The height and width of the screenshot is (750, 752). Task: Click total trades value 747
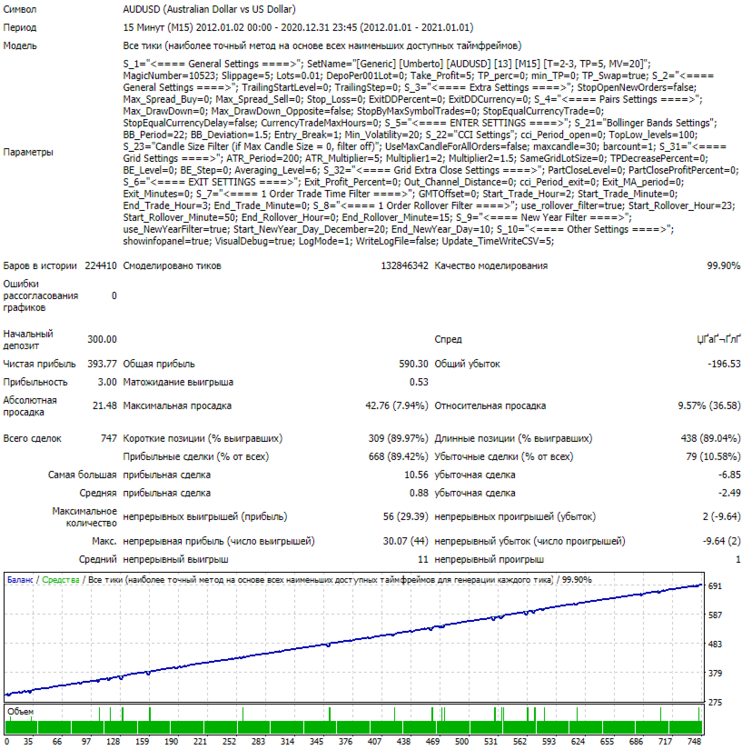pos(109,438)
